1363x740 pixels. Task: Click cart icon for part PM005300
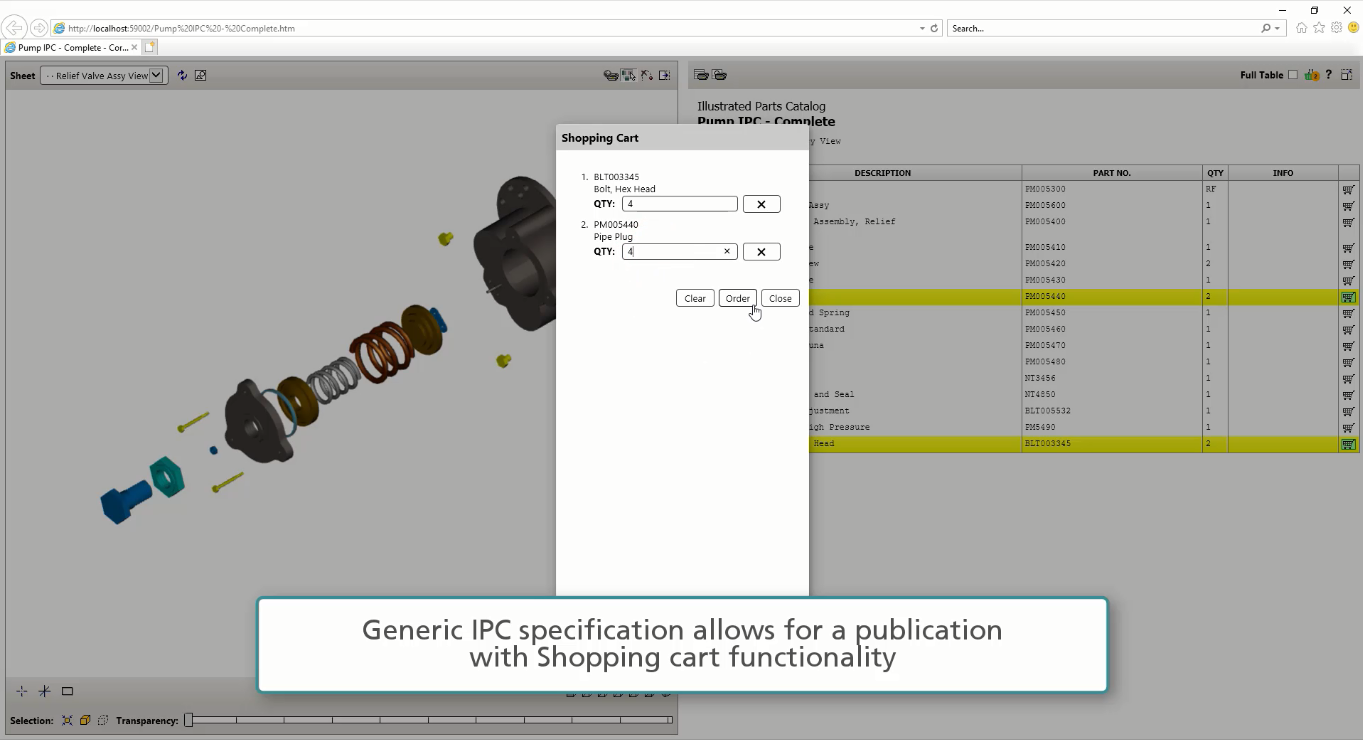point(1348,189)
